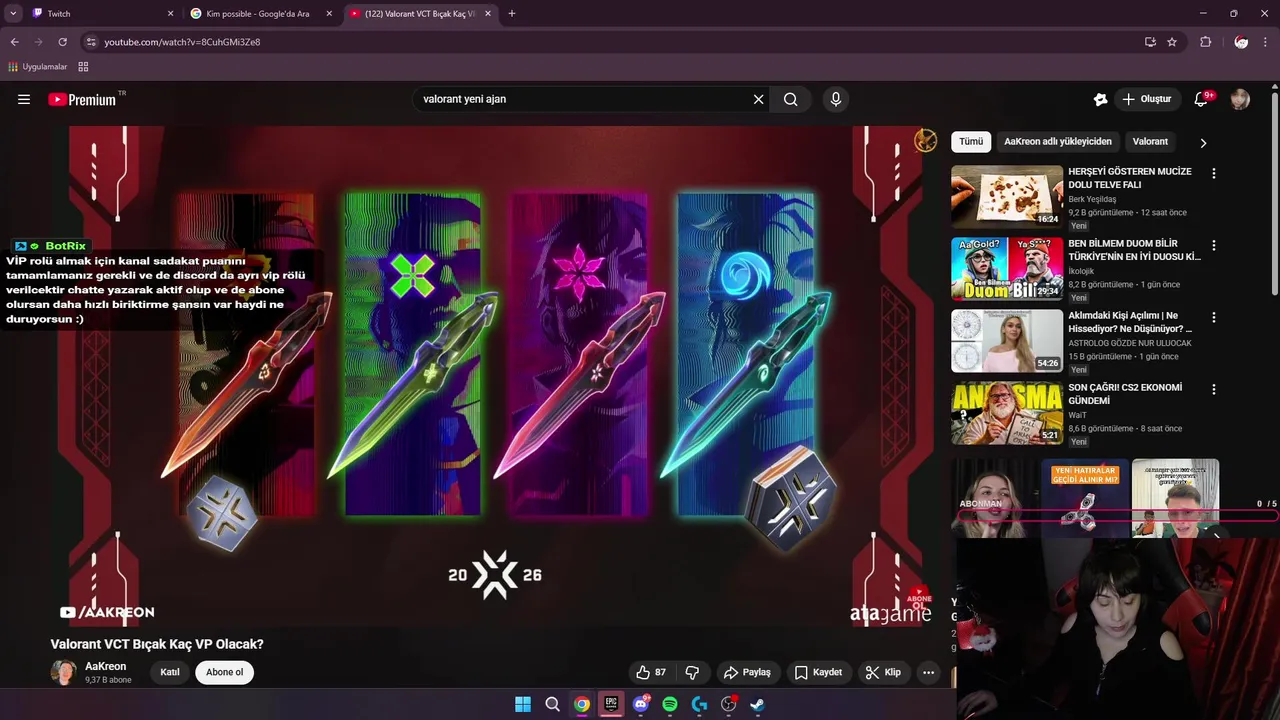This screenshot has height=720, width=1280.
Task: Open the Windows Start menu
Action: pyautogui.click(x=523, y=704)
